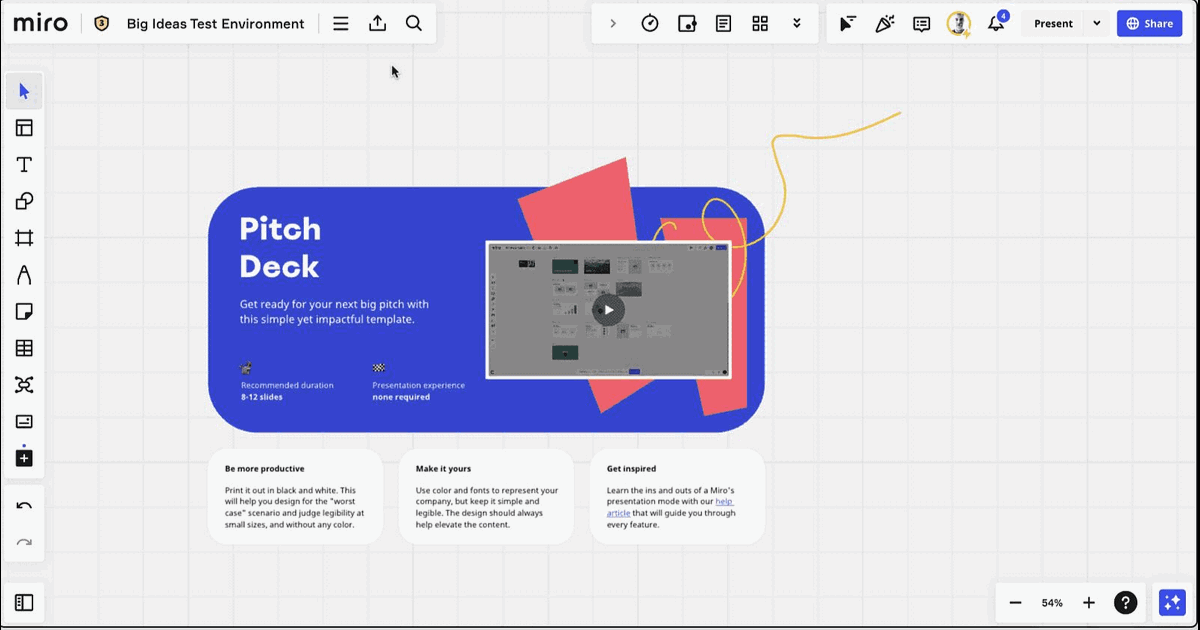Screen dimensions: 1200x630
Task: Zoom in with plus button
Action: [x=1089, y=603]
